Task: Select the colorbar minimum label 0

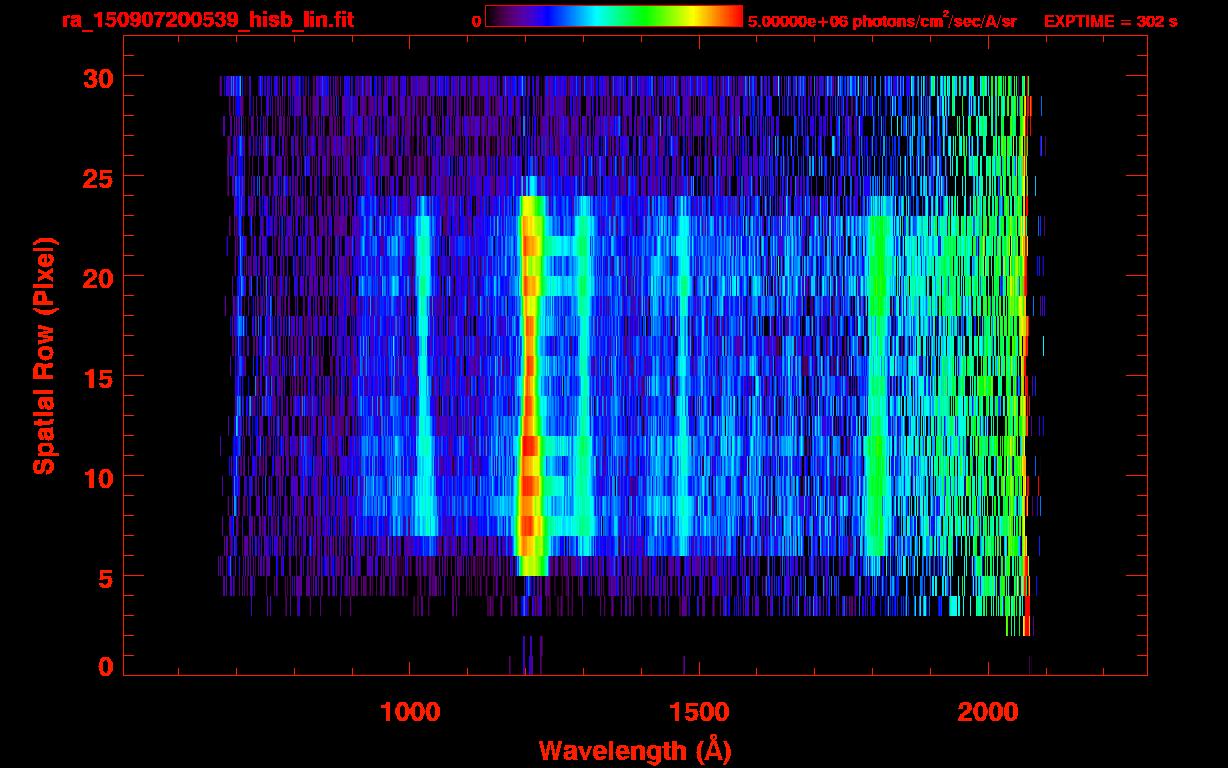Action: coord(476,21)
